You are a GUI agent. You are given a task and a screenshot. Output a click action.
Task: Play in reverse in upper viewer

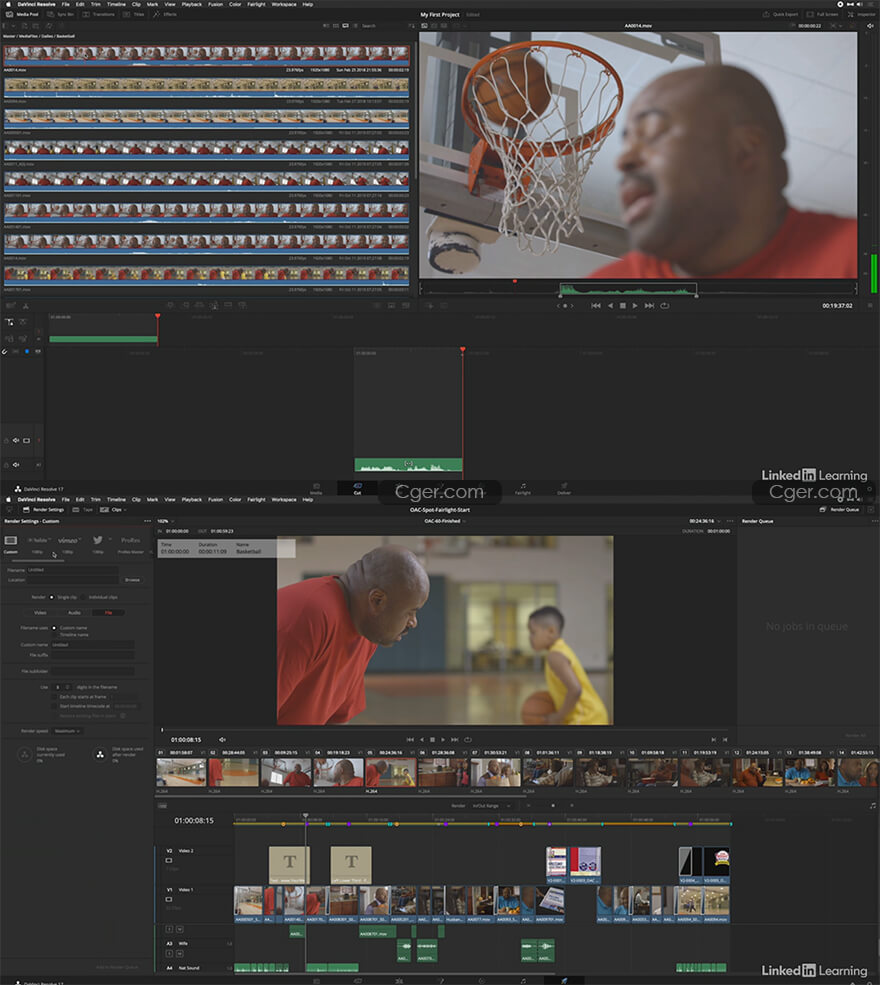(610, 306)
